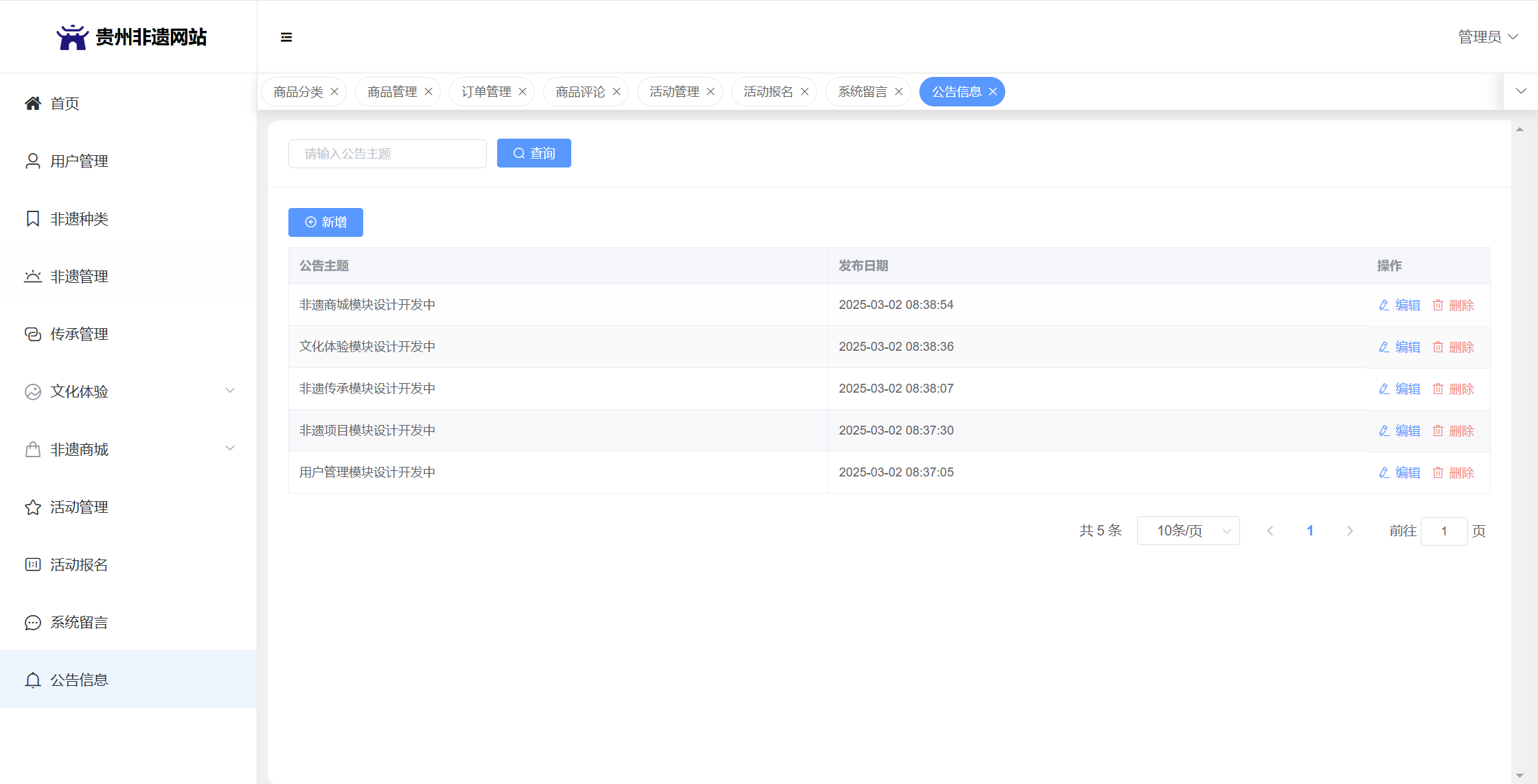
Task: Click the site logo icon
Action: point(72,37)
